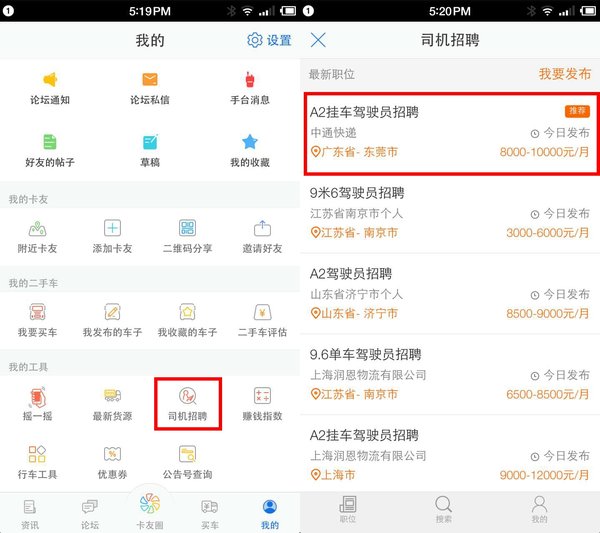Open 设置 settings in the header
The image size is (600, 533).
click(270, 40)
